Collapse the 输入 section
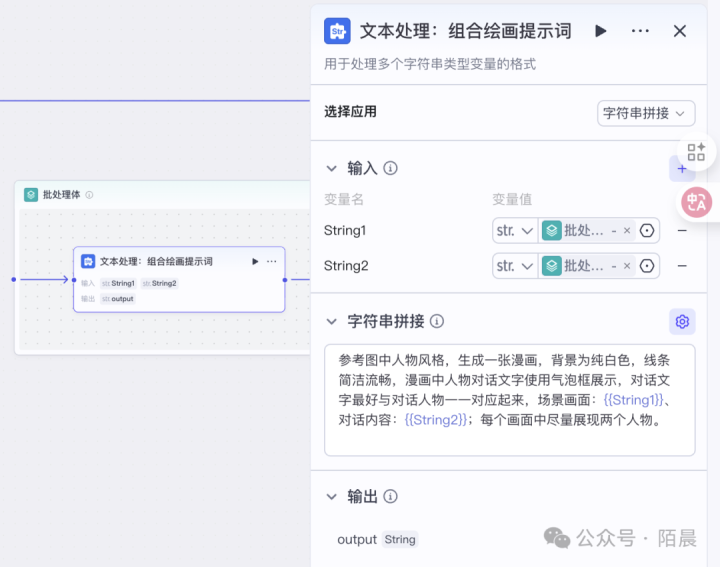 click(332, 168)
